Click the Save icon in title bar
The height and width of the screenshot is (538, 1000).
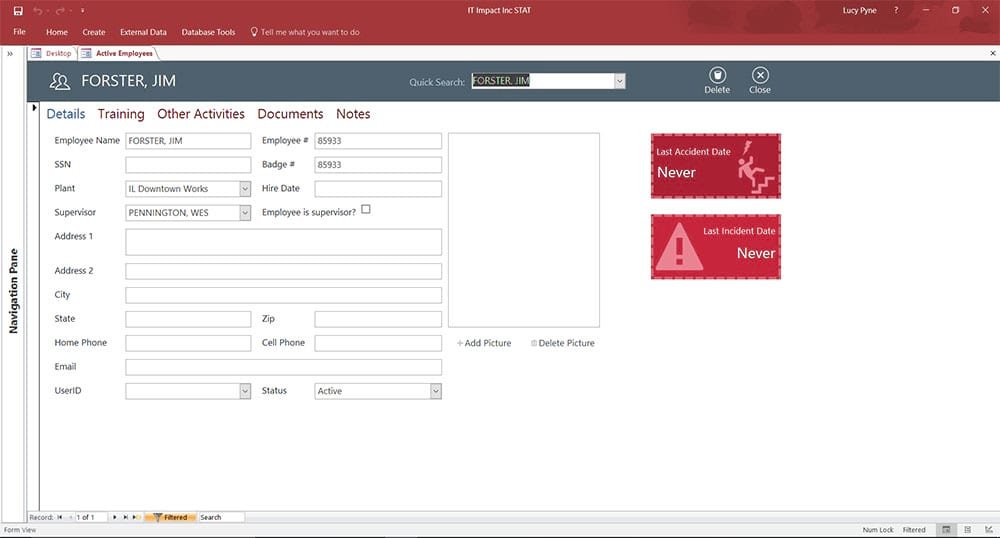(x=18, y=11)
